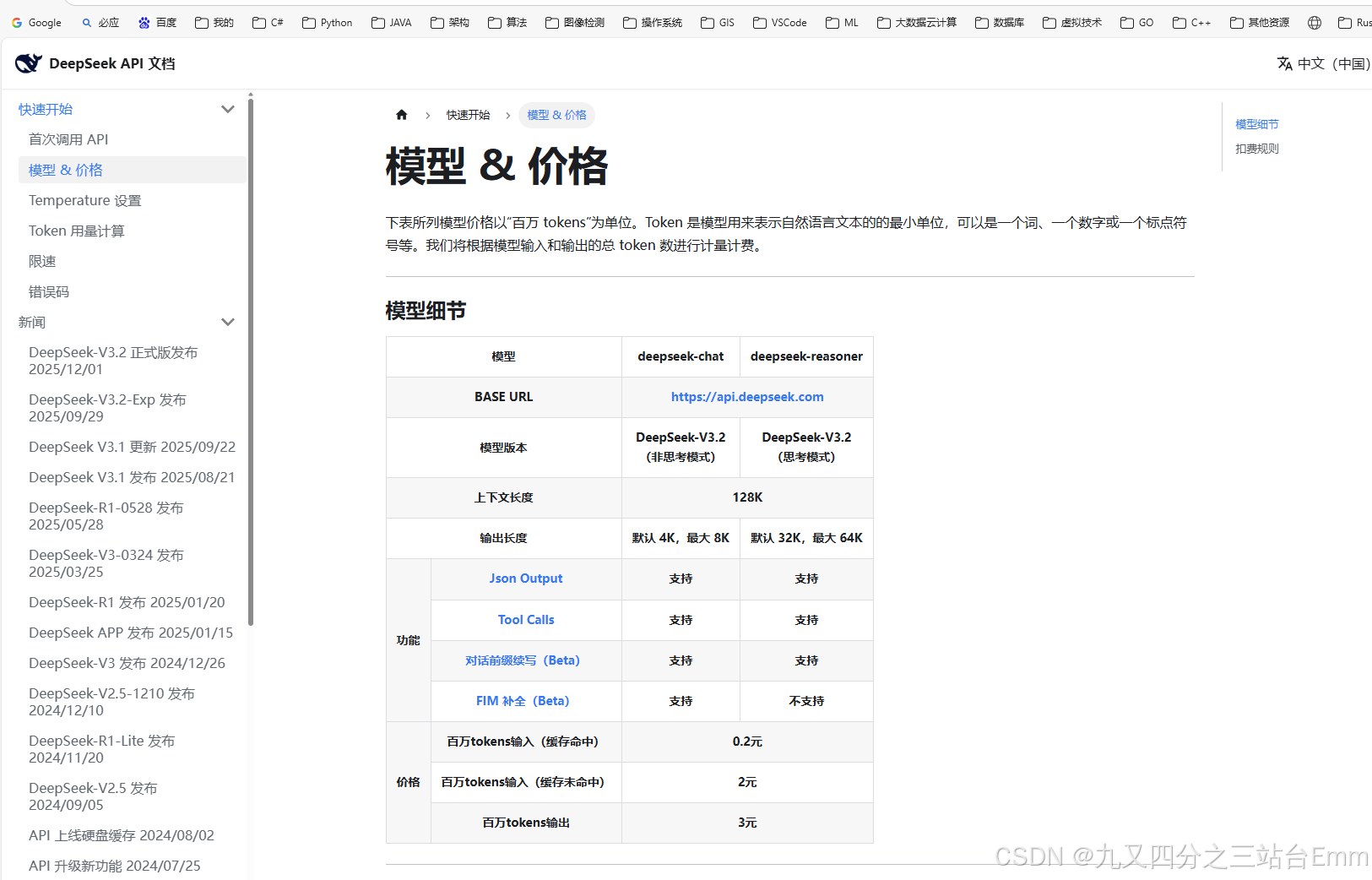Open the GO bookmark folder
Image resolution: width=1372 pixels, height=880 pixels.
click(1137, 23)
